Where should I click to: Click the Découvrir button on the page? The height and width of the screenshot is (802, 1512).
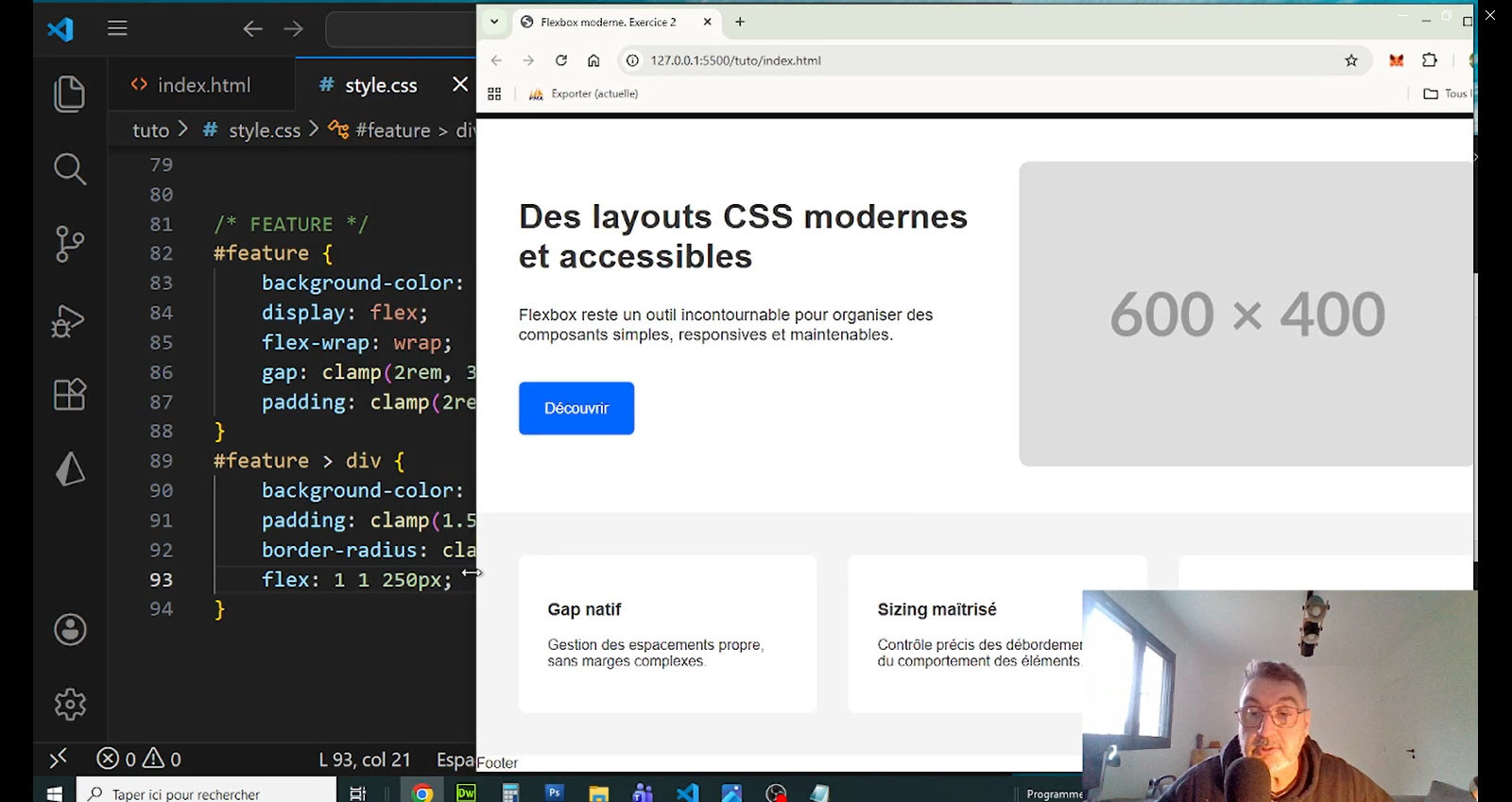[576, 408]
